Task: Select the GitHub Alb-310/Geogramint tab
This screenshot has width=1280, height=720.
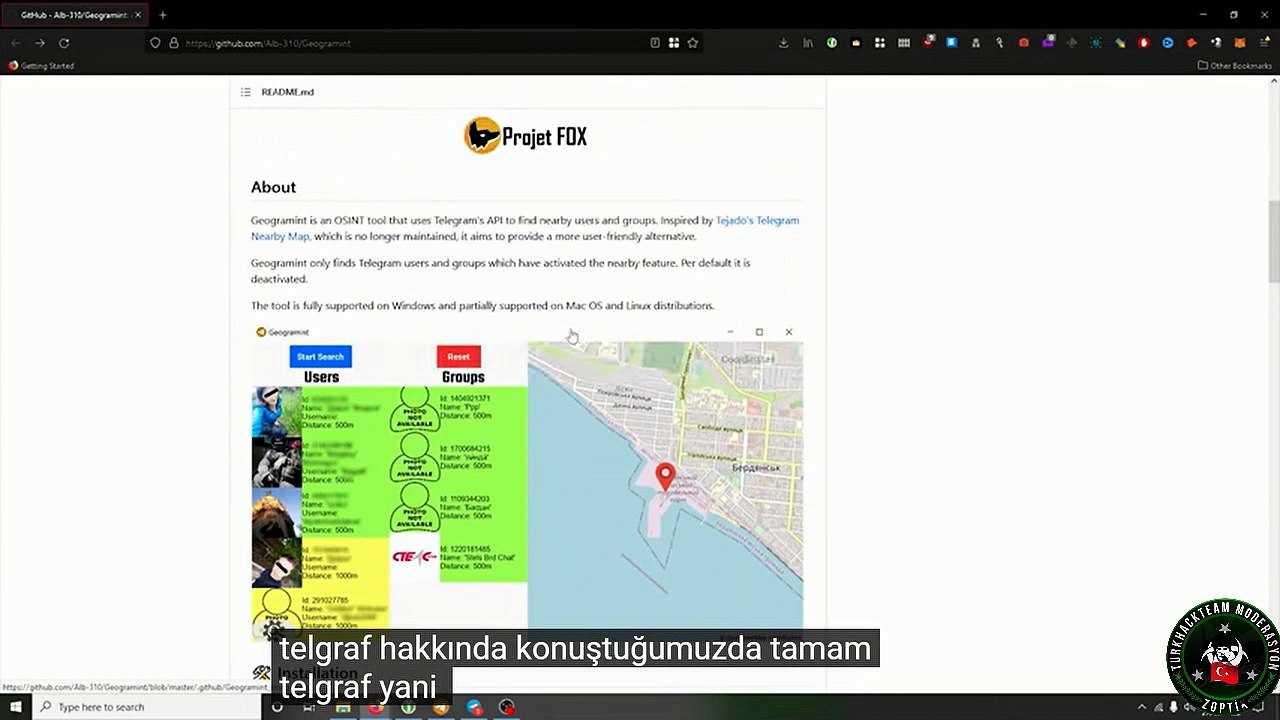Action: click(74, 15)
